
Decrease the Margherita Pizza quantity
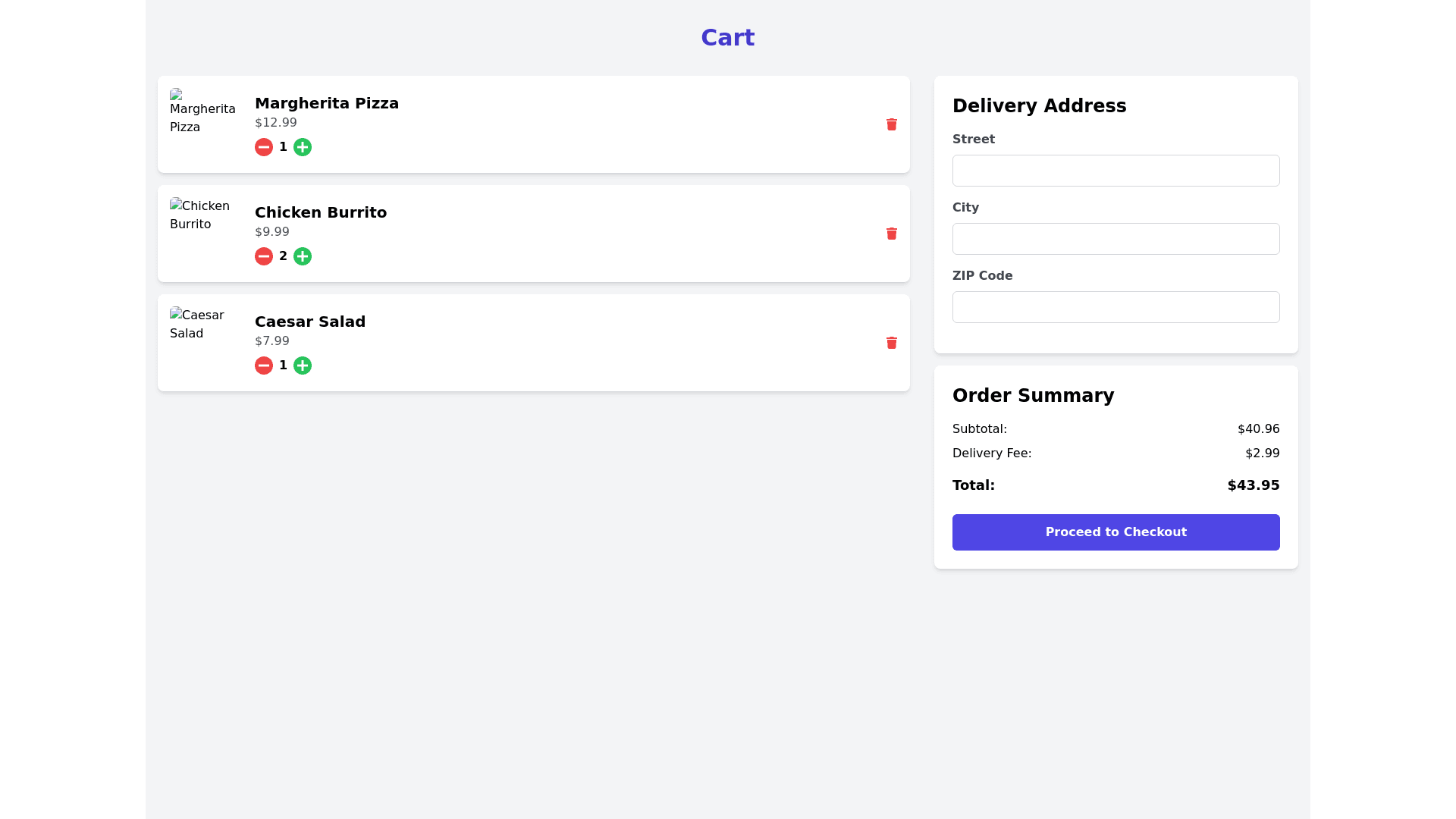pyautogui.click(x=263, y=146)
